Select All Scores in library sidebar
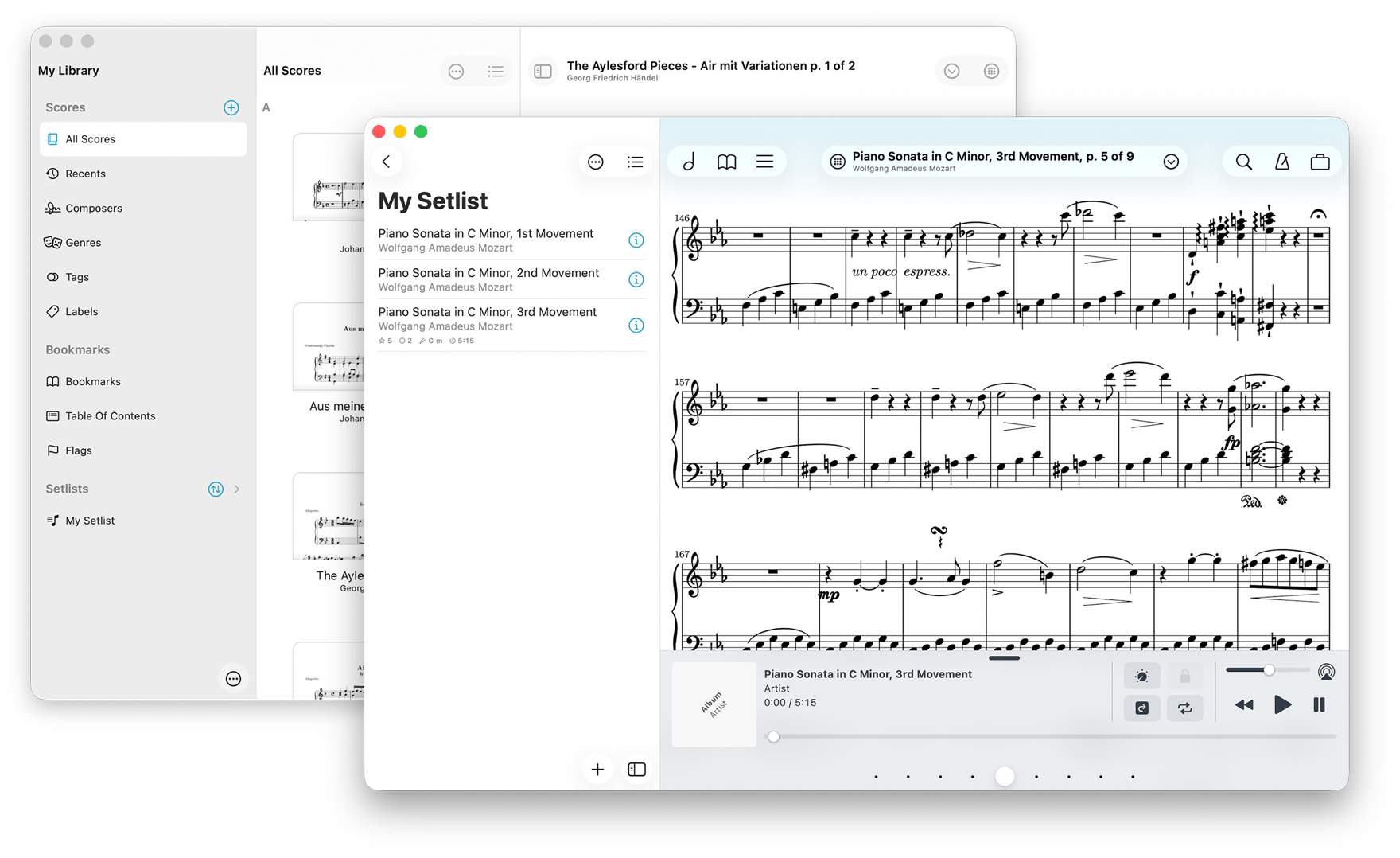 click(x=143, y=139)
